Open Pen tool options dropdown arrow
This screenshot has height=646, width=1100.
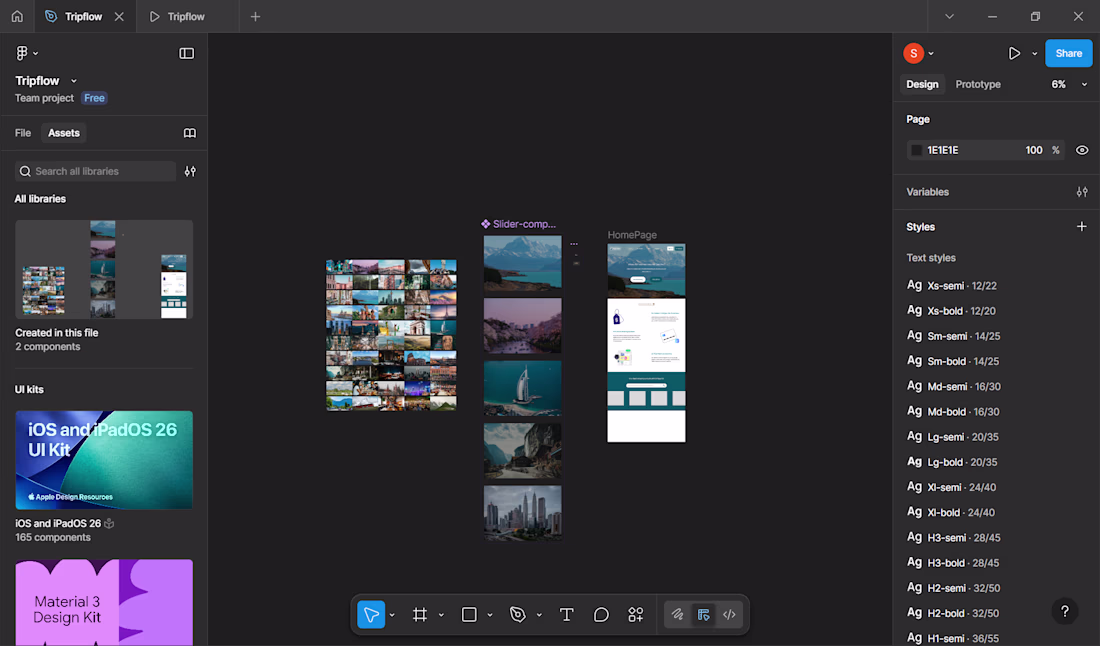pos(539,615)
